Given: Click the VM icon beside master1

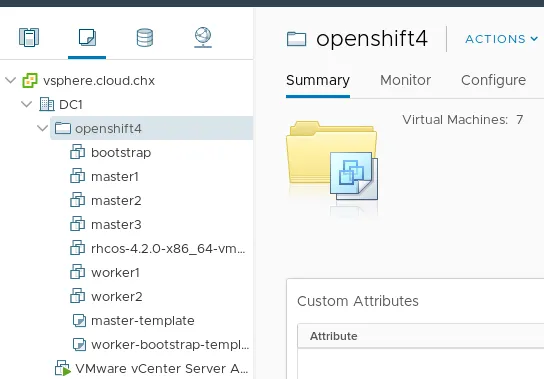Looking at the screenshot, I should (x=77, y=176).
